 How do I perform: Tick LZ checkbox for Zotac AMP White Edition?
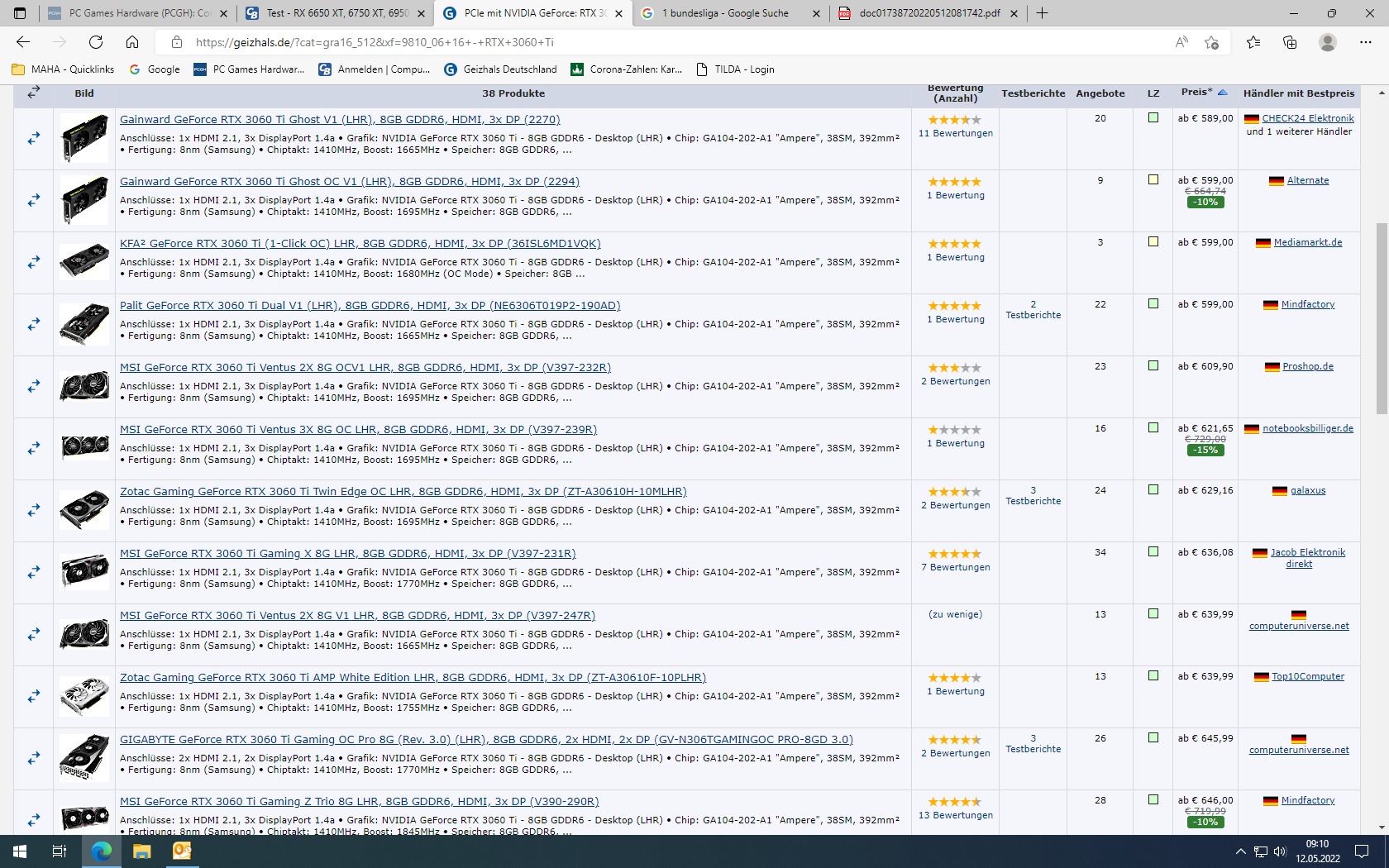(1153, 676)
